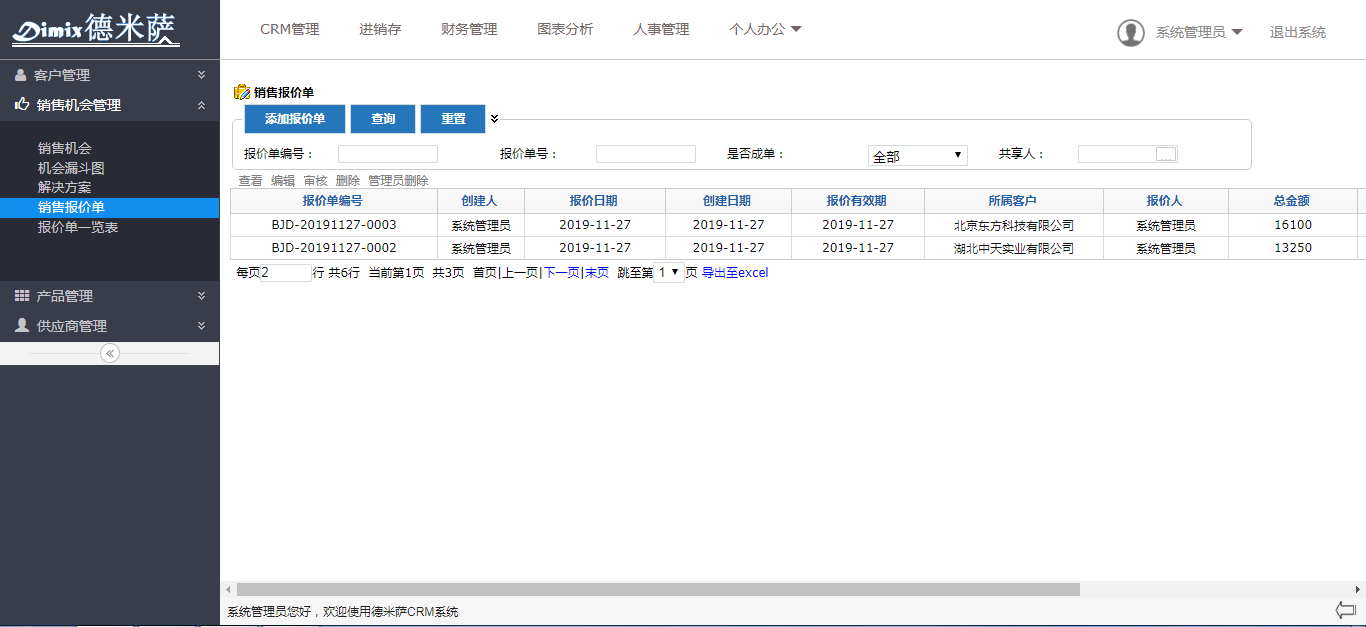Open the 是否成单 dropdown

[x=917, y=155]
